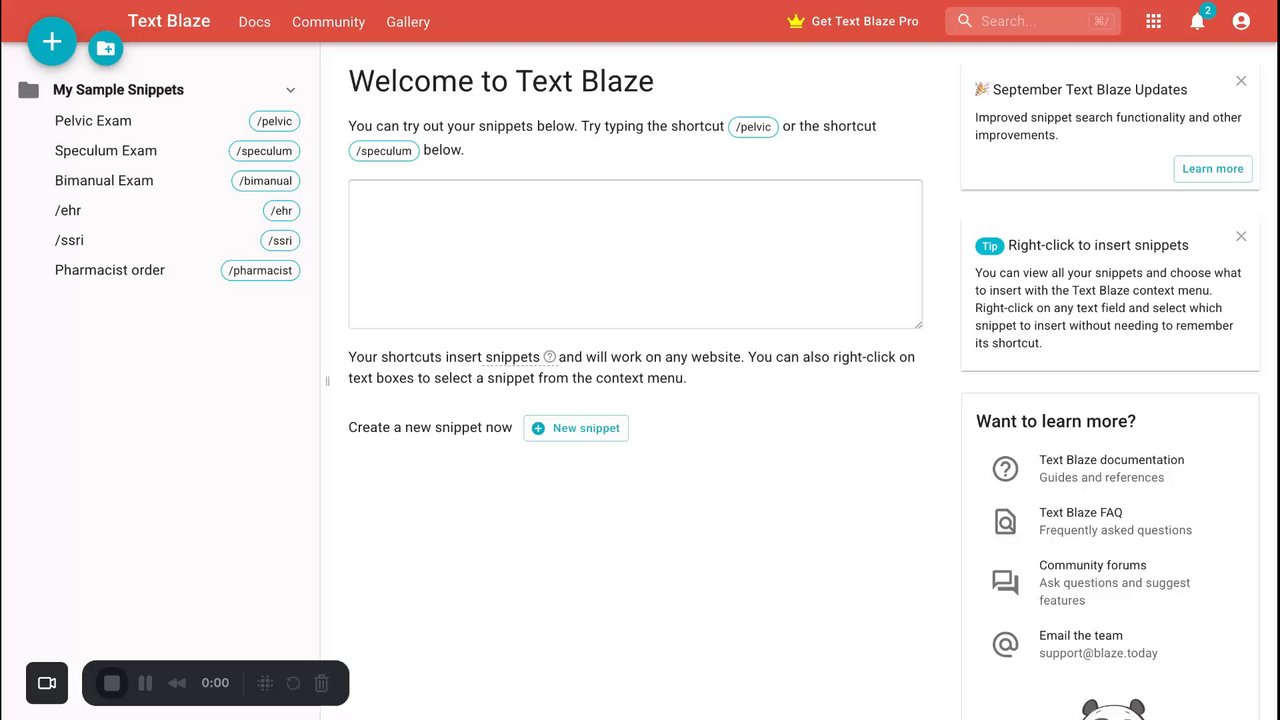The image size is (1280, 720).
Task: Open the user account avatar menu
Action: pos(1241,21)
